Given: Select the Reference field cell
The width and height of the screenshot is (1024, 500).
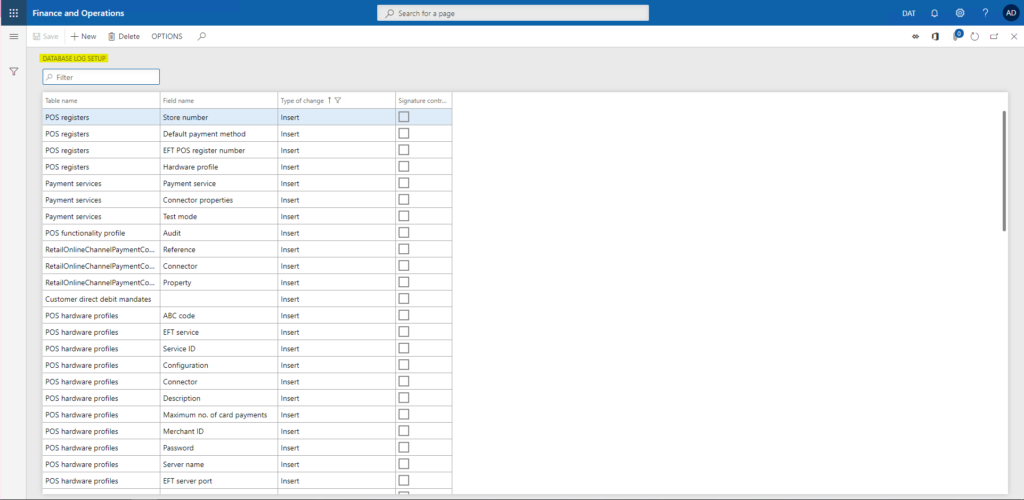Looking at the screenshot, I should (219, 249).
